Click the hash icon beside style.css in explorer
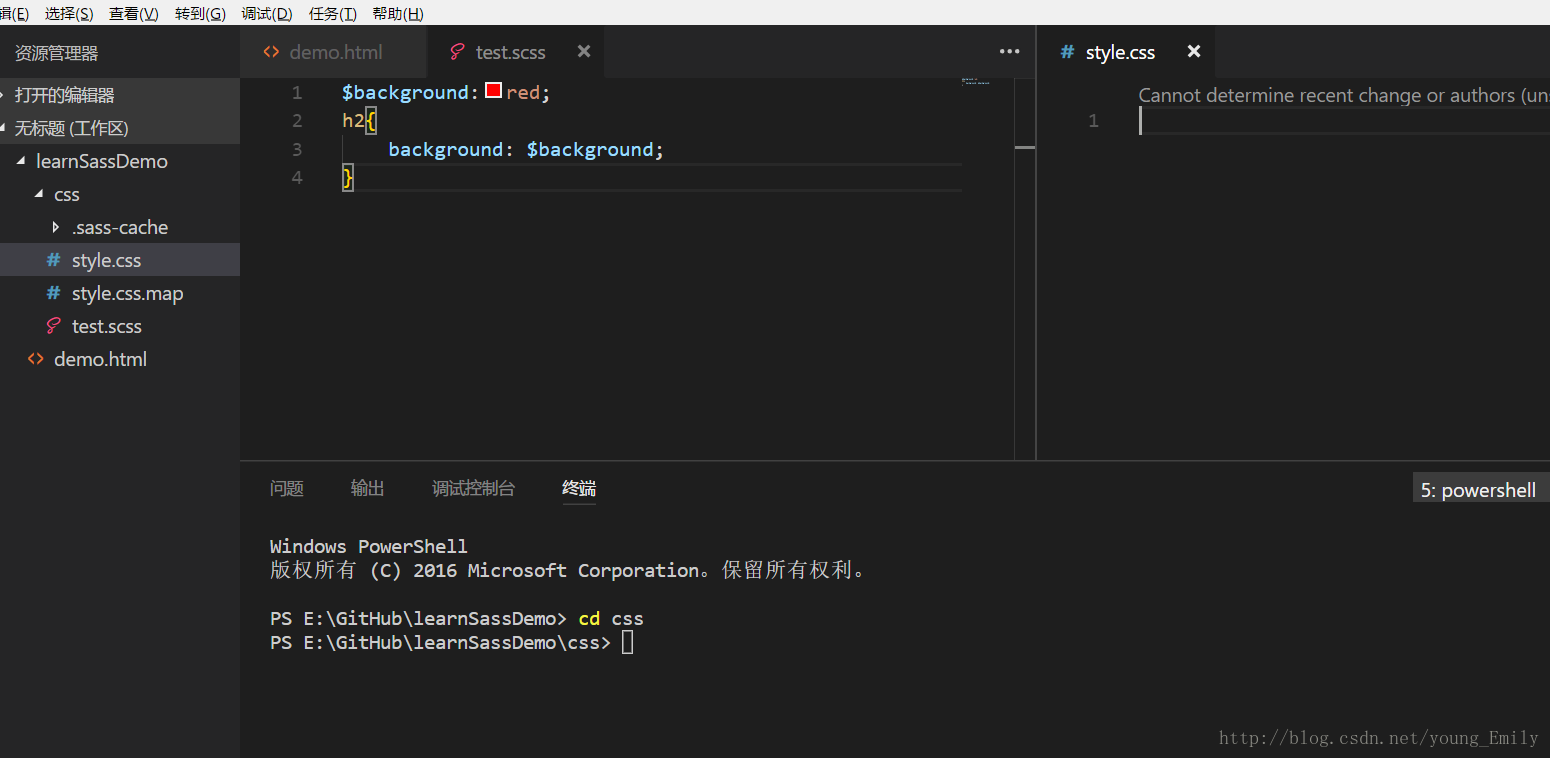Image resolution: width=1550 pixels, height=758 pixels. (54, 260)
